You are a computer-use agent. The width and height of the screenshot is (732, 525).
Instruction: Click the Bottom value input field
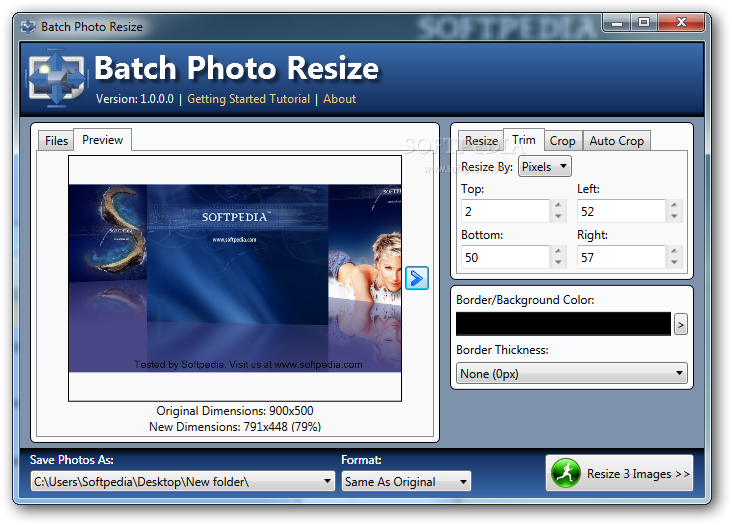[505, 257]
